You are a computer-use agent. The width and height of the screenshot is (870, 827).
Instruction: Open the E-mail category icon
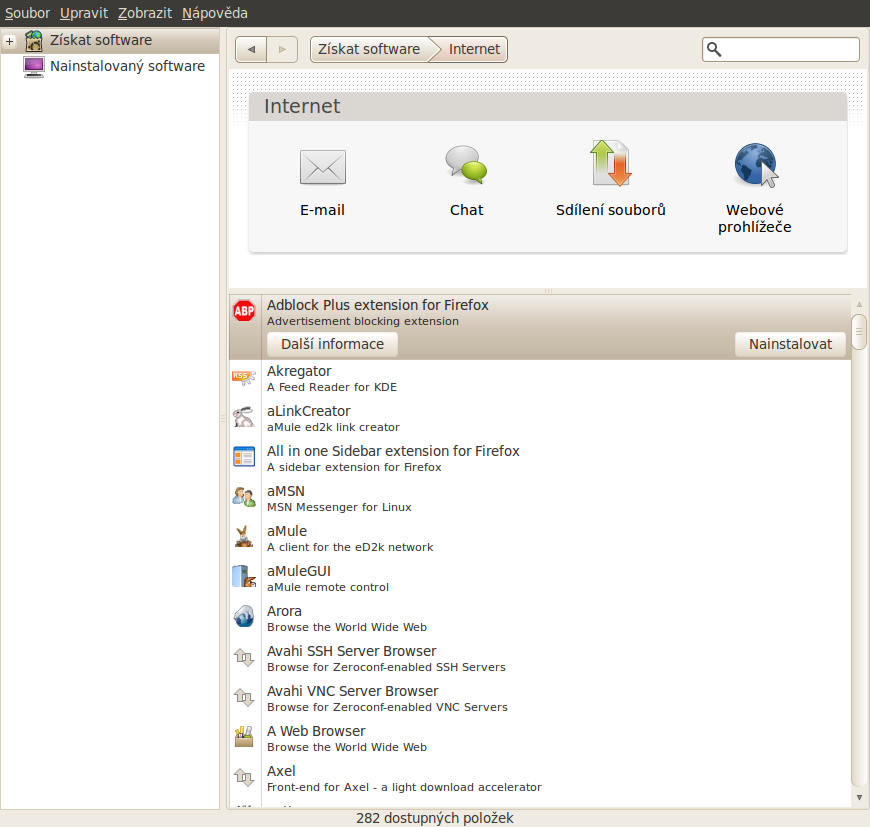[322, 167]
